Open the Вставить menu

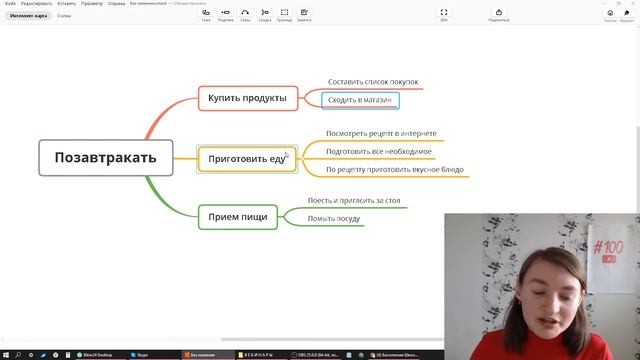67,3
